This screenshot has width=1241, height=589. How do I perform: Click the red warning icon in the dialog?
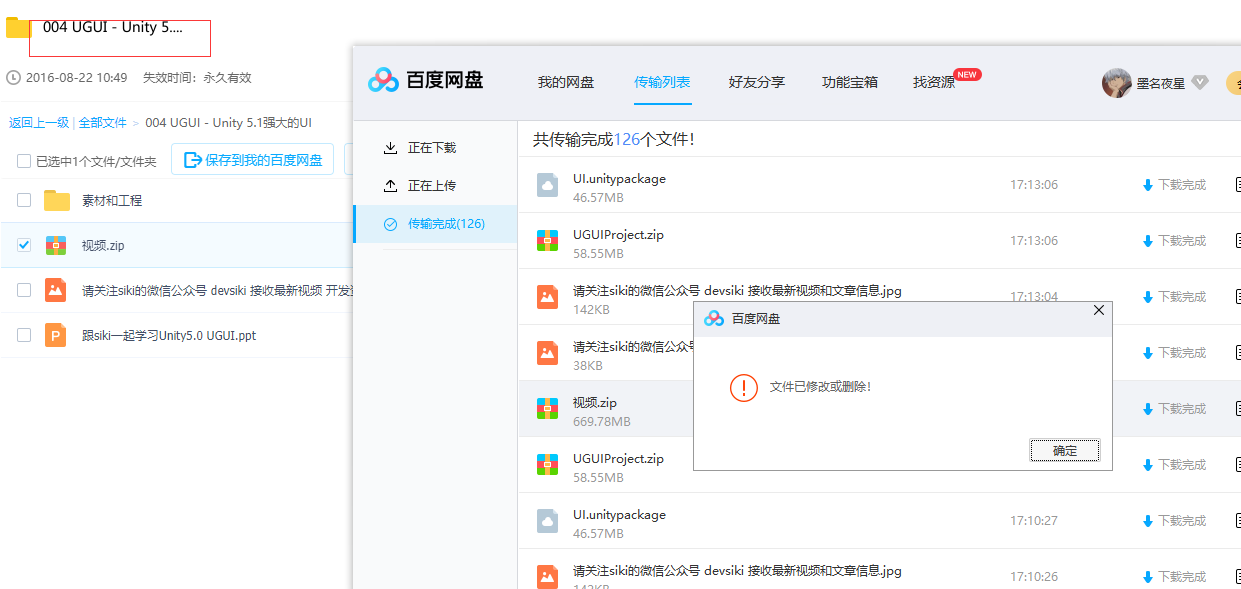pos(744,387)
